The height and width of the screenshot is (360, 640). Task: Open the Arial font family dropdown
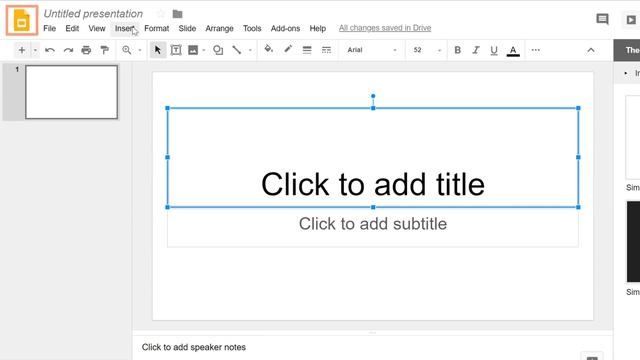pos(372,50)
